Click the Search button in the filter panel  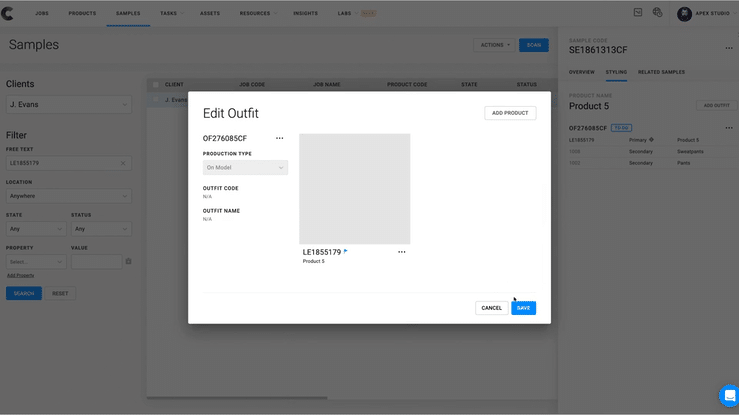click(x=24, y=293)
